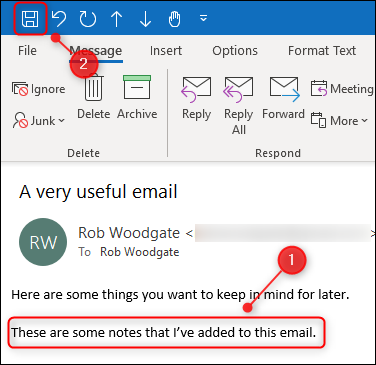Screen dimensions: 376x365
Task: Click the Undo arrow icon
Action: click(59, 18)
